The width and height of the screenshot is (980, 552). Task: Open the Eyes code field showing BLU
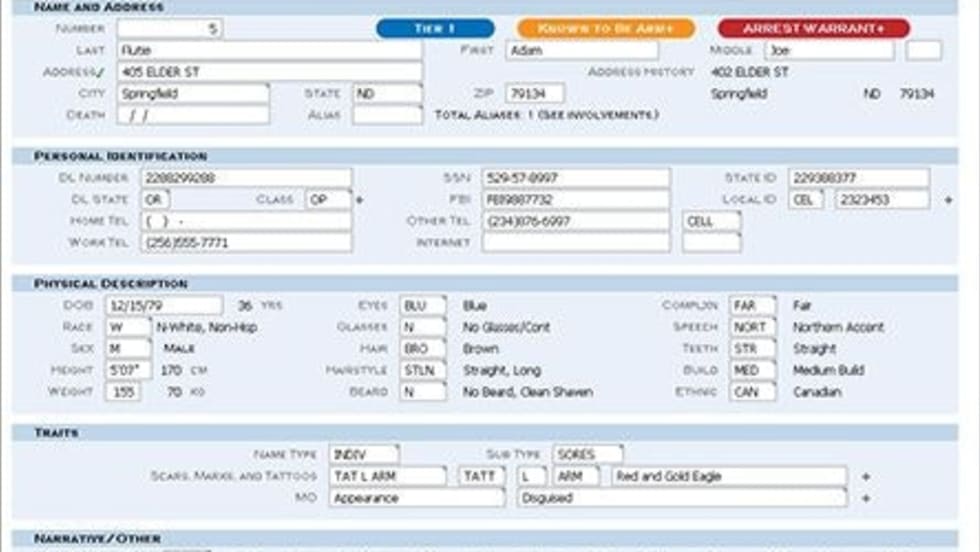(x=422, y=306)
